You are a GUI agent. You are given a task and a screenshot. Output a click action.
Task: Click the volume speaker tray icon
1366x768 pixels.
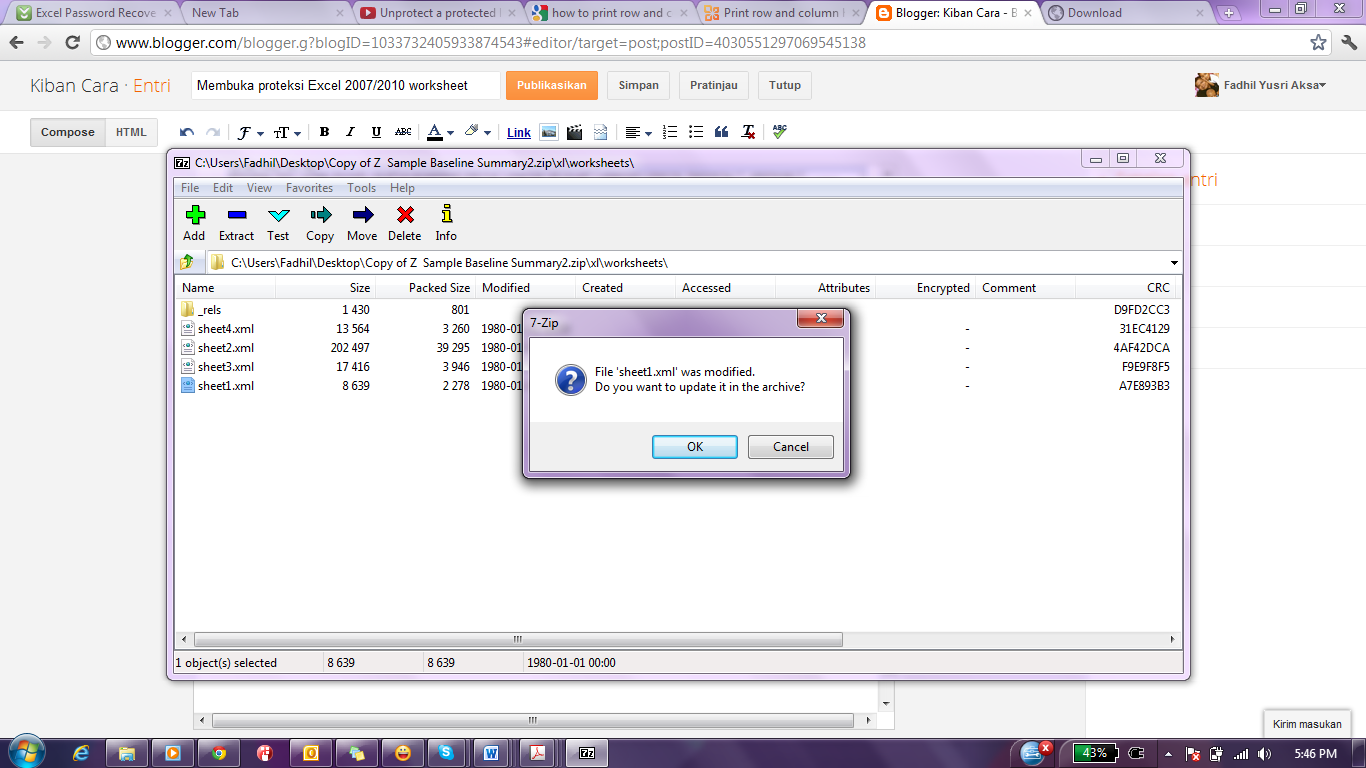[1264, 753]
